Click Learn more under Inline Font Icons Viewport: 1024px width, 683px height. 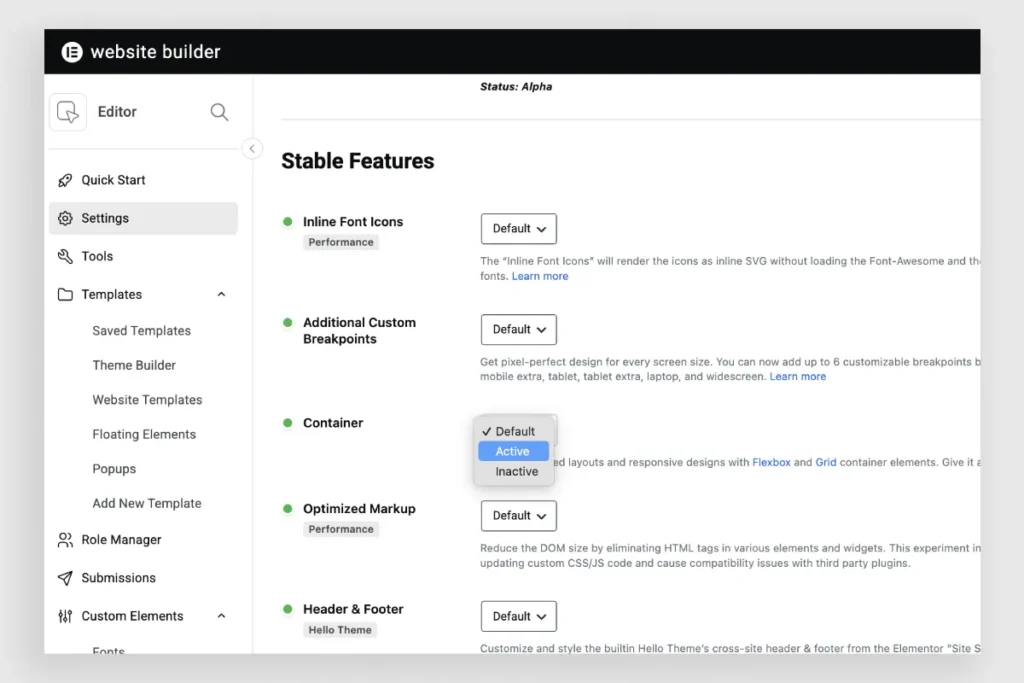click(x=539, y=276)
